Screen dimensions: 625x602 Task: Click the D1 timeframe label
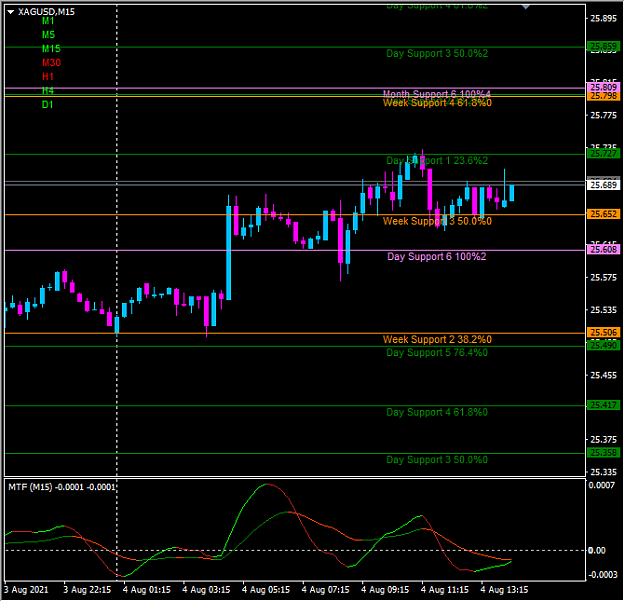[x=47, y=105]
